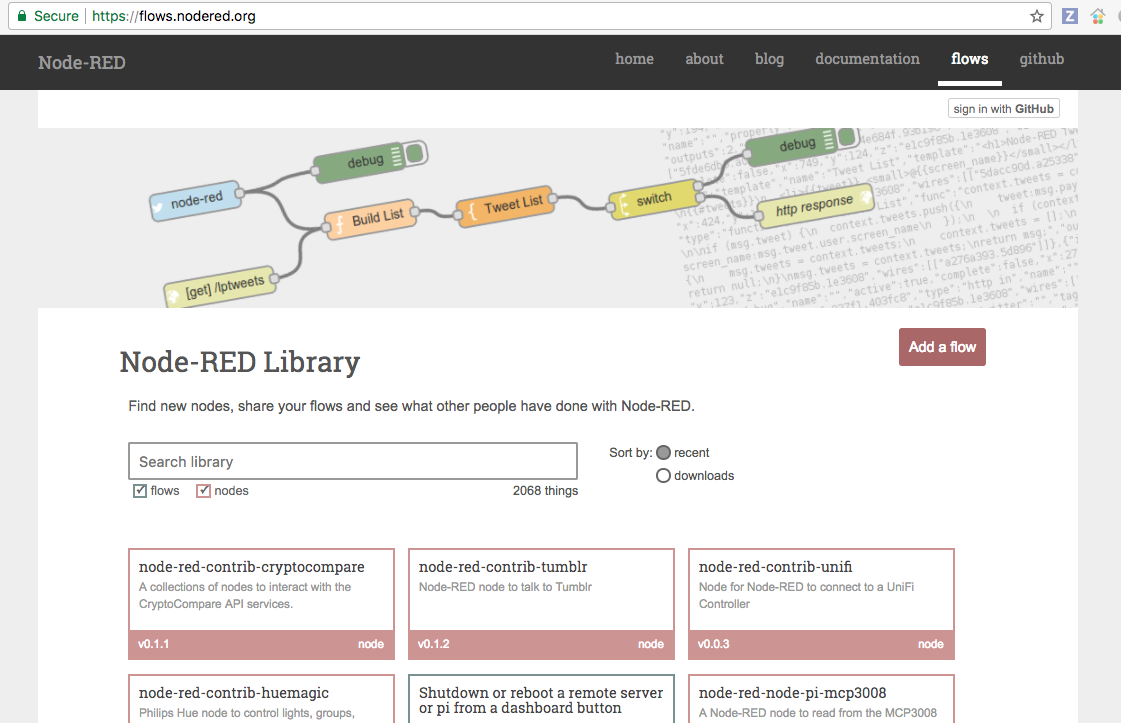Focus the Search library input field

click(x=353, y=461)
